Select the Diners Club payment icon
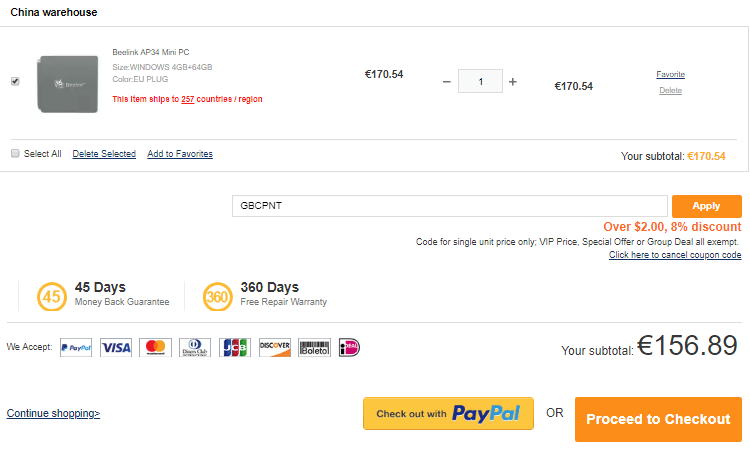The width and height of the screenshot is (750, 449). pyautogui.click(x=195, y=348)
